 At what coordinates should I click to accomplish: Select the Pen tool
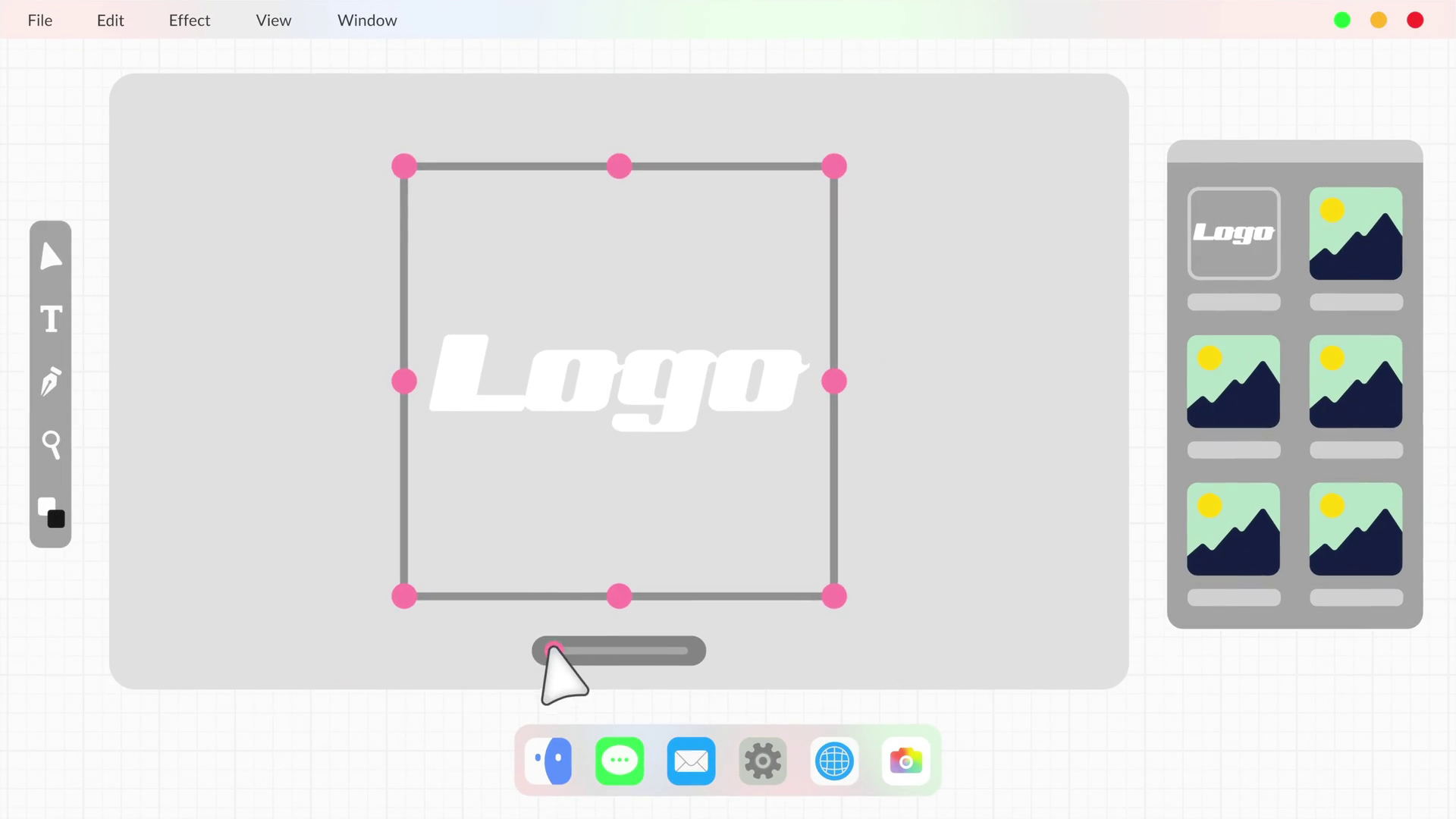(51, 381)
